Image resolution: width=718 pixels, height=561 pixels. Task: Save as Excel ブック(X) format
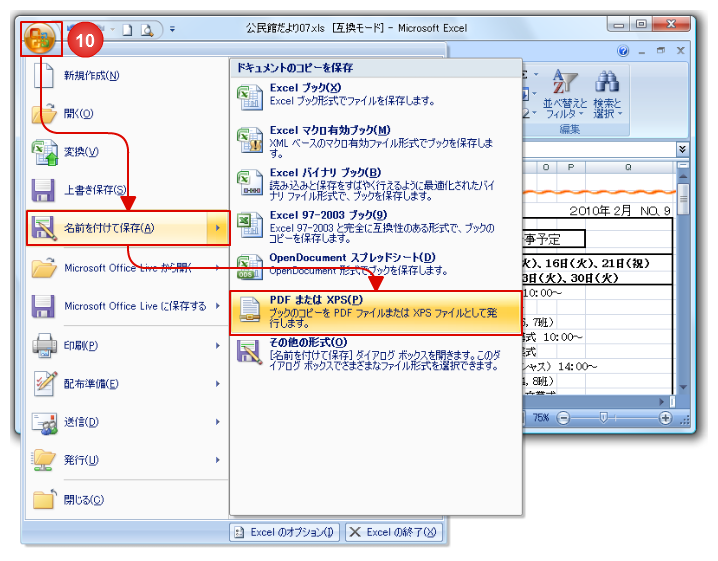375,97
